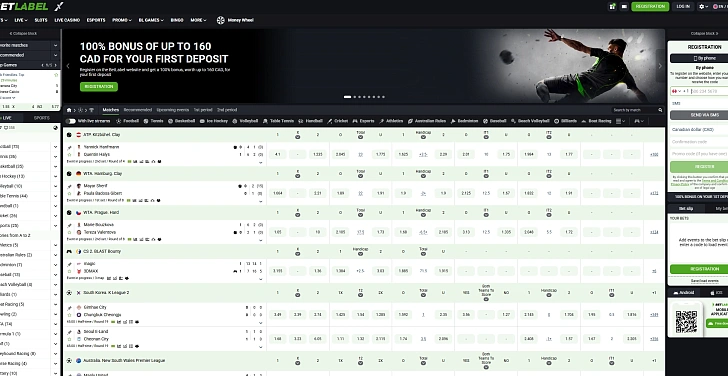
Task: Switch to the 1st period tab
Action: [x=203, y=110]
